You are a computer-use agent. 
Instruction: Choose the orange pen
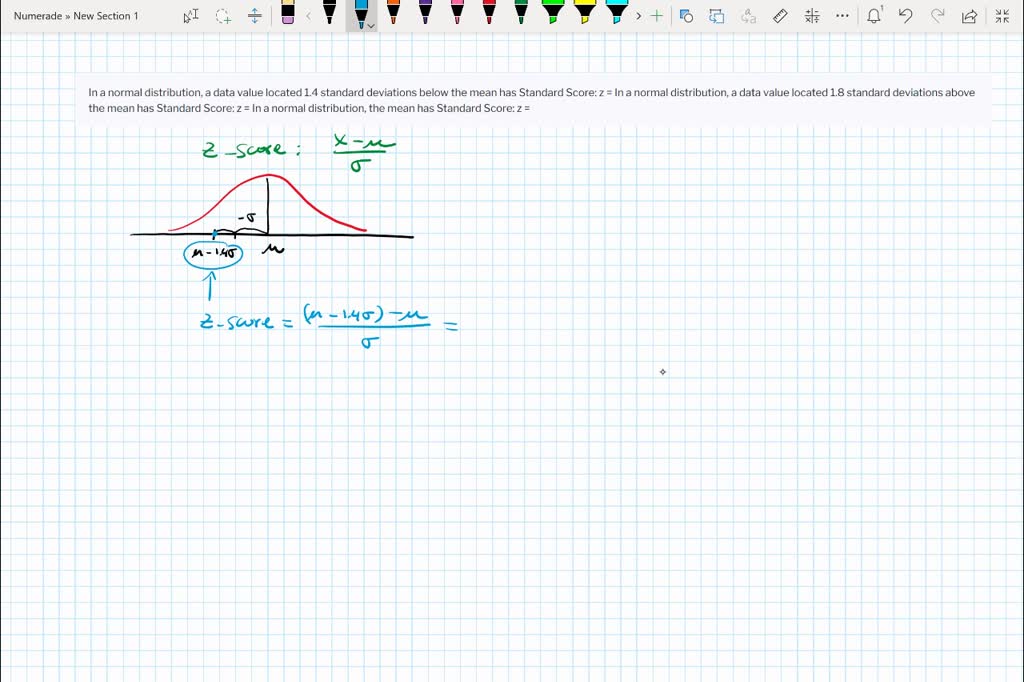(393, 14)
